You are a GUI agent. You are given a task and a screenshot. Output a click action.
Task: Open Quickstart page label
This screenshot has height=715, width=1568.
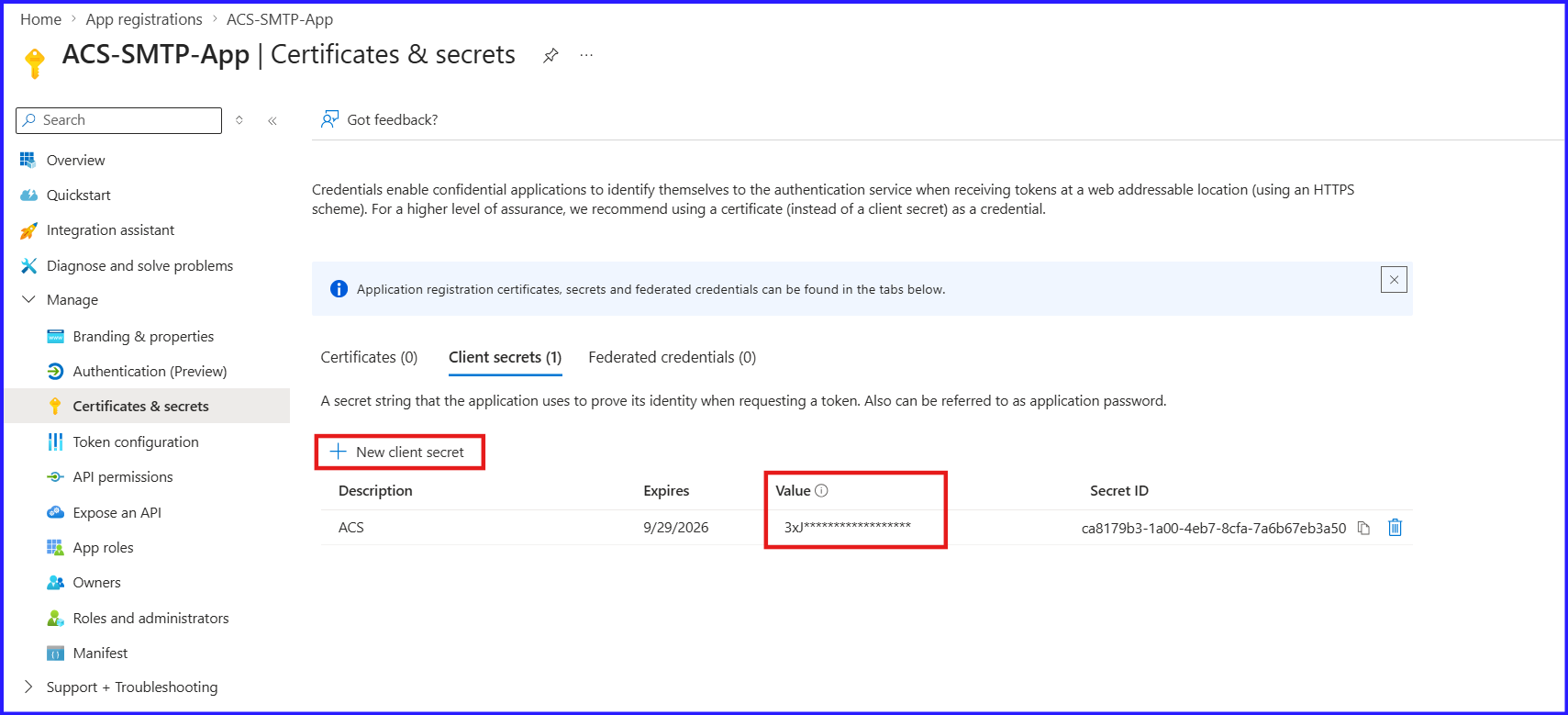tap(79, 196)
